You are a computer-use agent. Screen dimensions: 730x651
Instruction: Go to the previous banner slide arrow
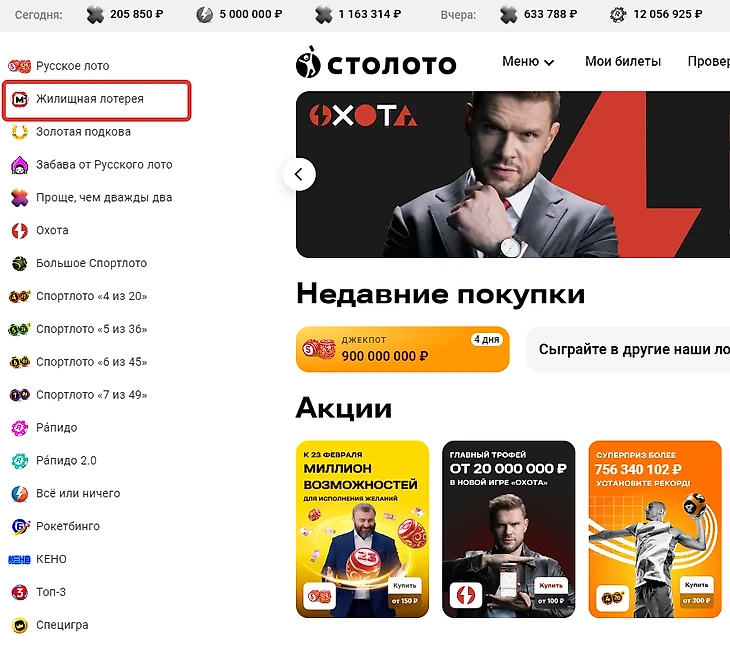pyautogui.click(x=299, y=174)
